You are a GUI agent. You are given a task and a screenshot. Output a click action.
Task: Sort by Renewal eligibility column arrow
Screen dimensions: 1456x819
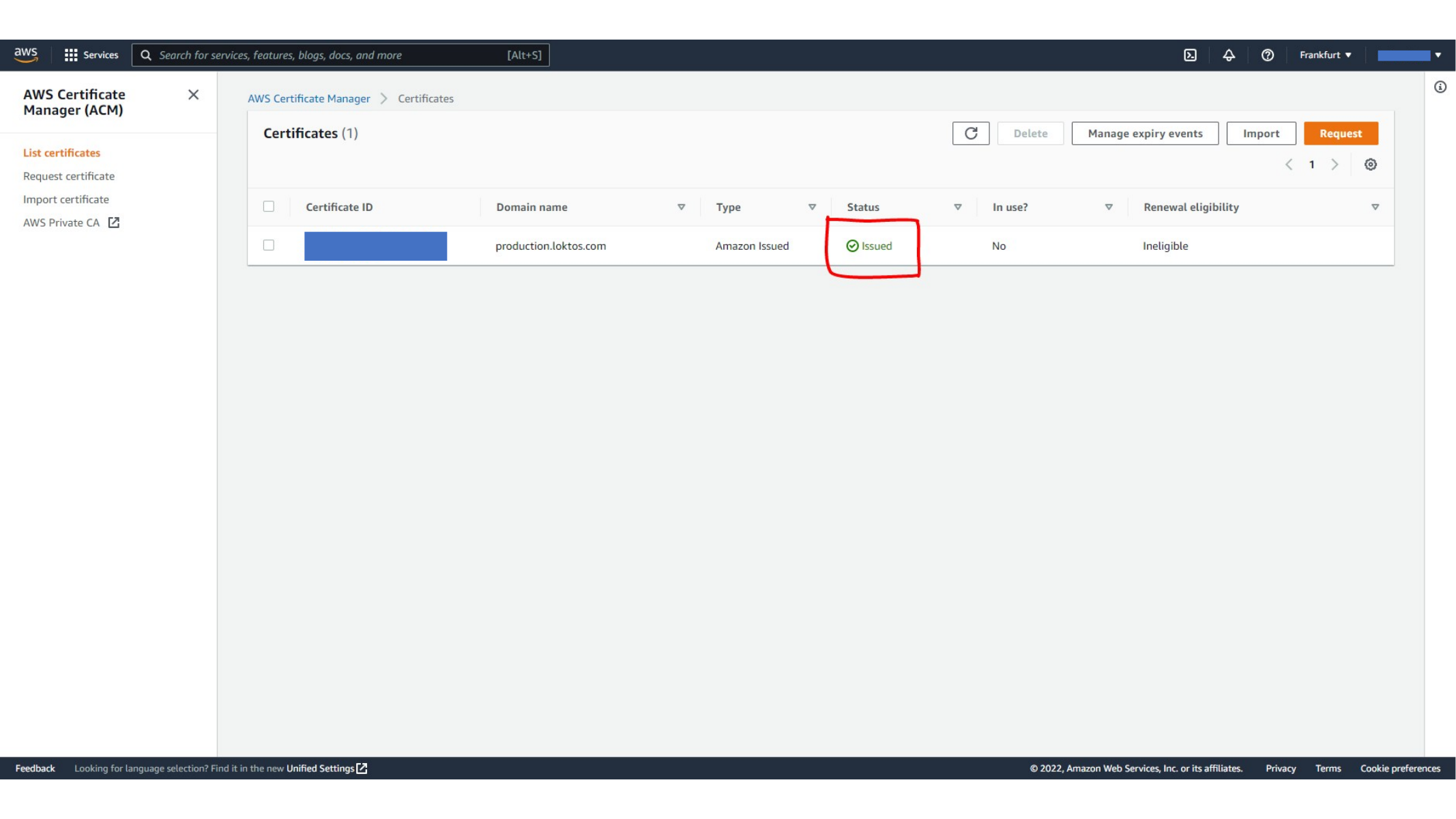coord(1375,207)
